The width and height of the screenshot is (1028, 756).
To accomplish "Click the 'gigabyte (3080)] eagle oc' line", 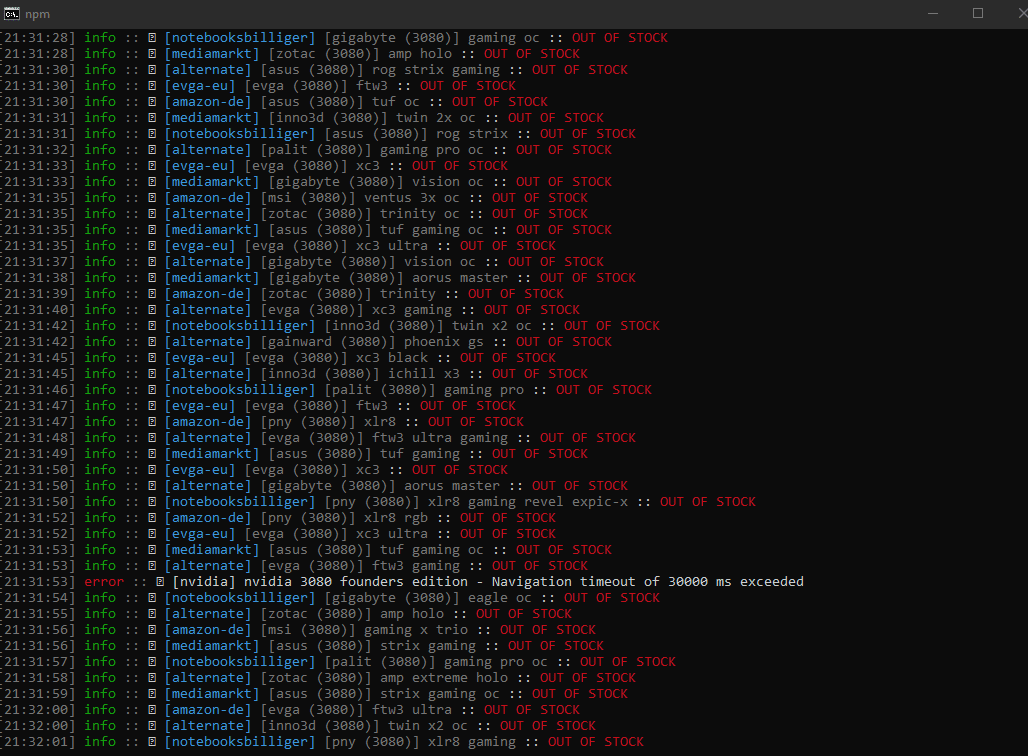I will [x=330, y=598].
